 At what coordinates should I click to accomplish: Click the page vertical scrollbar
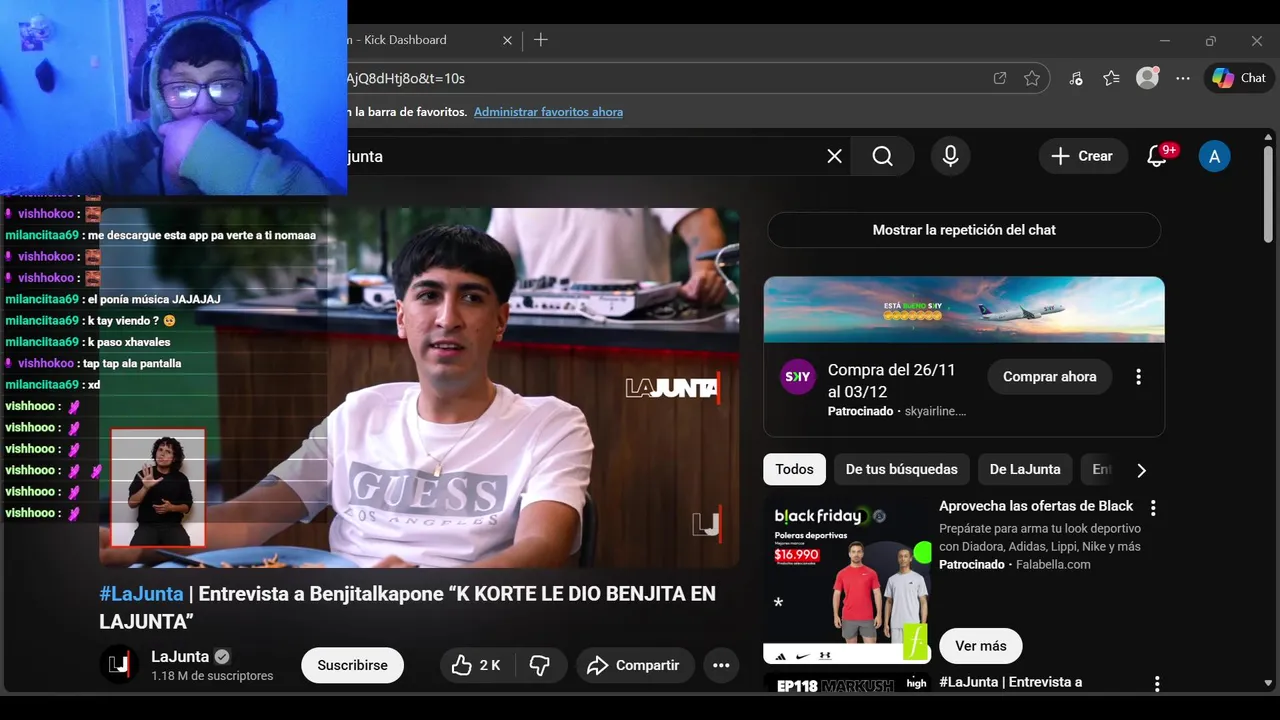[1268, 195]
